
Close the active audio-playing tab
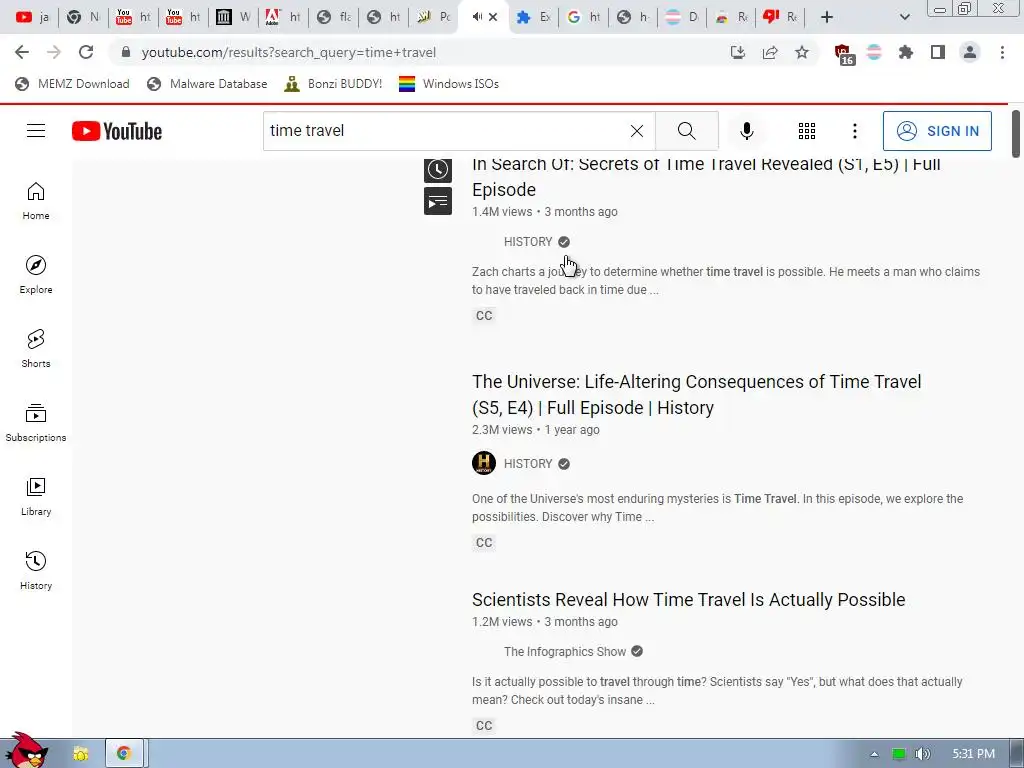(x=493, y=17)
